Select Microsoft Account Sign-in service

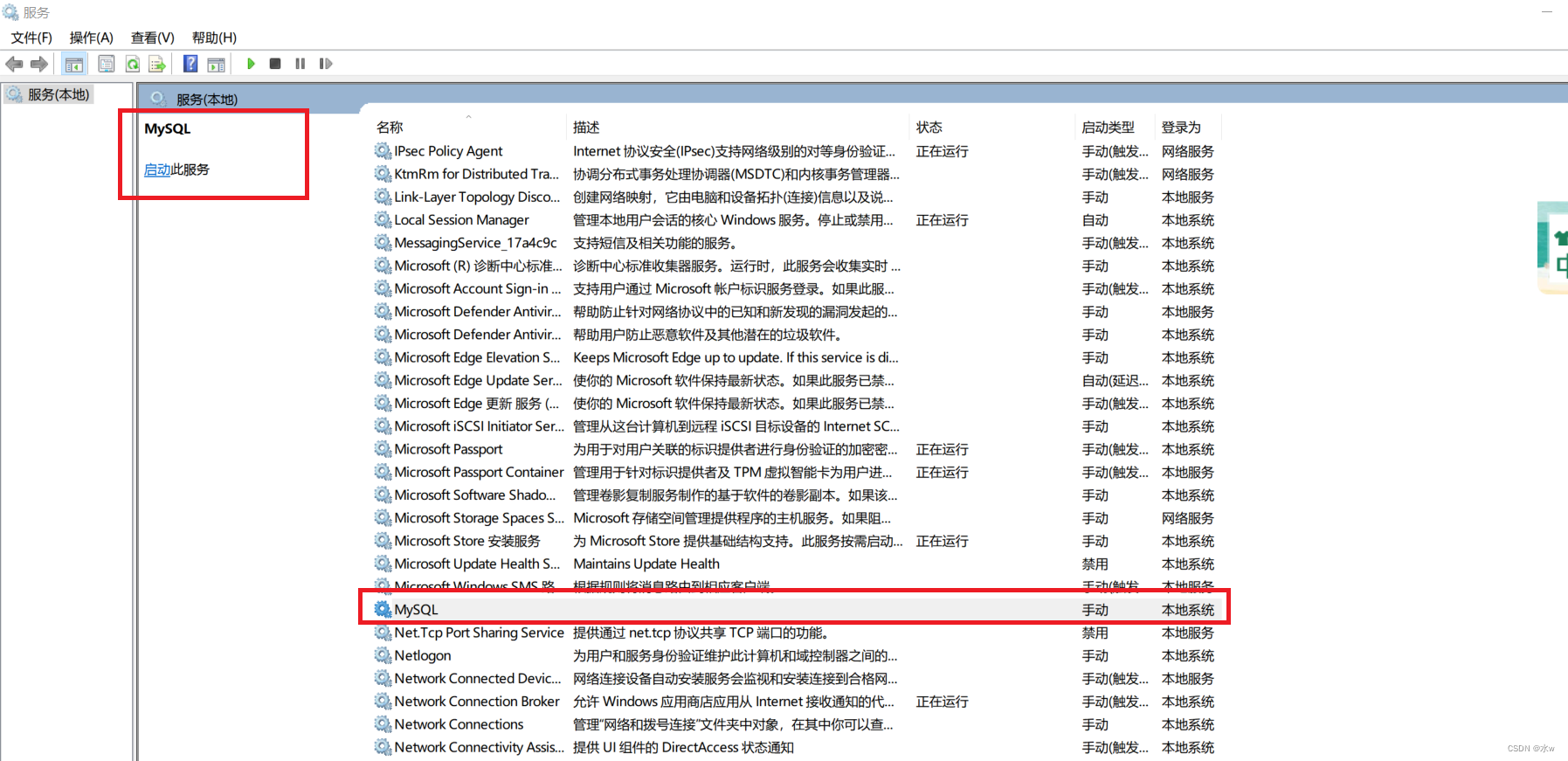click(x=478, y=288)
